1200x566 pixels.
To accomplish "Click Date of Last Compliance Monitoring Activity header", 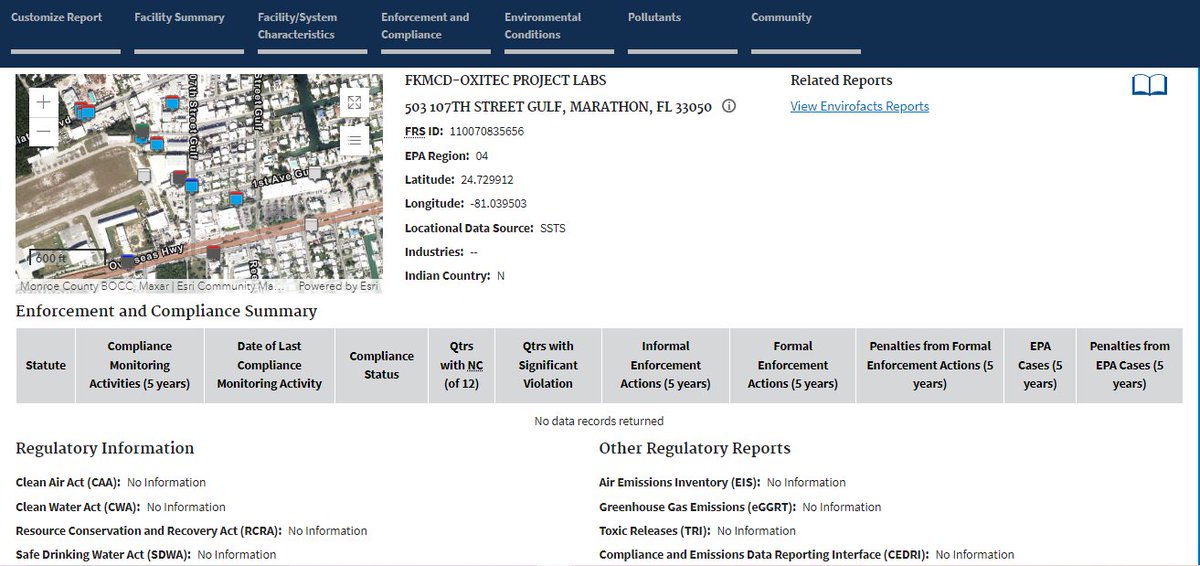I will coord(270,365).
